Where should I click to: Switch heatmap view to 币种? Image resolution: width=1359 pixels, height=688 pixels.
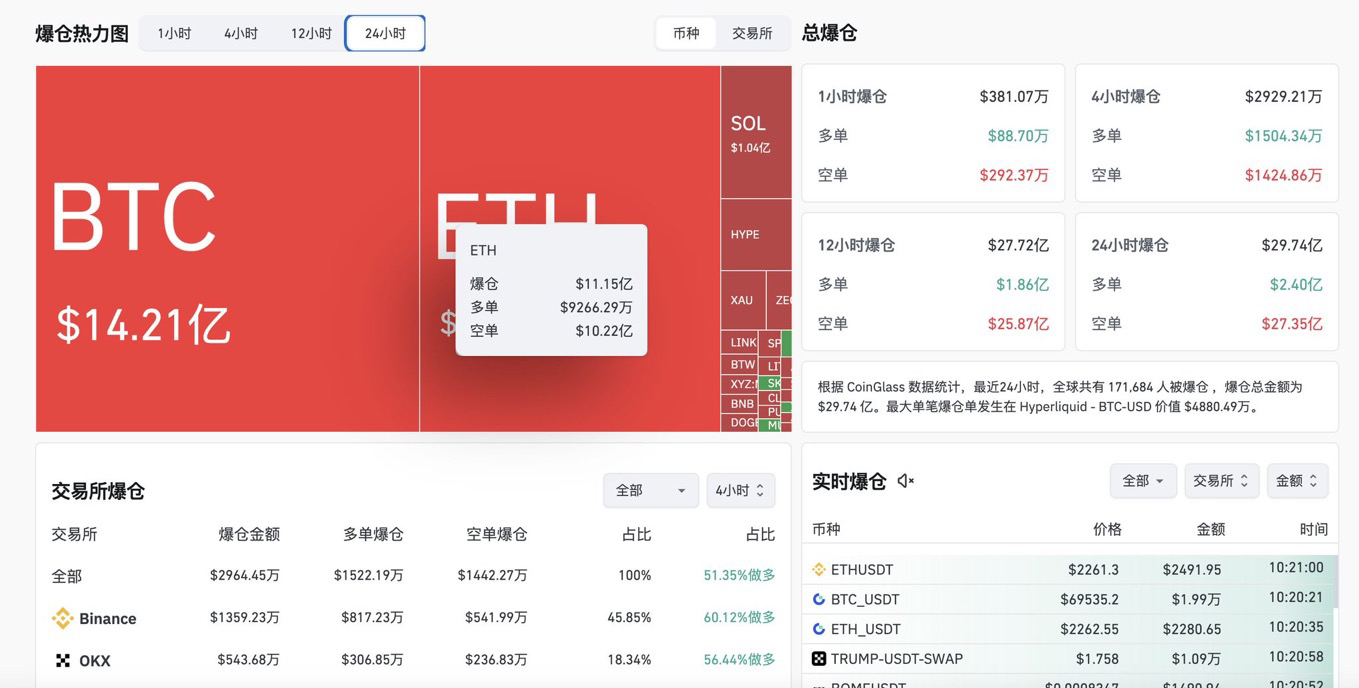[686, 33]
